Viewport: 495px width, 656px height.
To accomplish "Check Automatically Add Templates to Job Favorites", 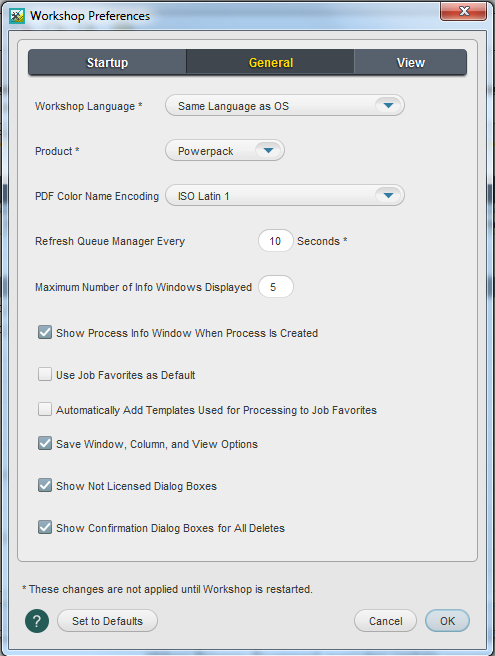I will (x=45, y=409).
